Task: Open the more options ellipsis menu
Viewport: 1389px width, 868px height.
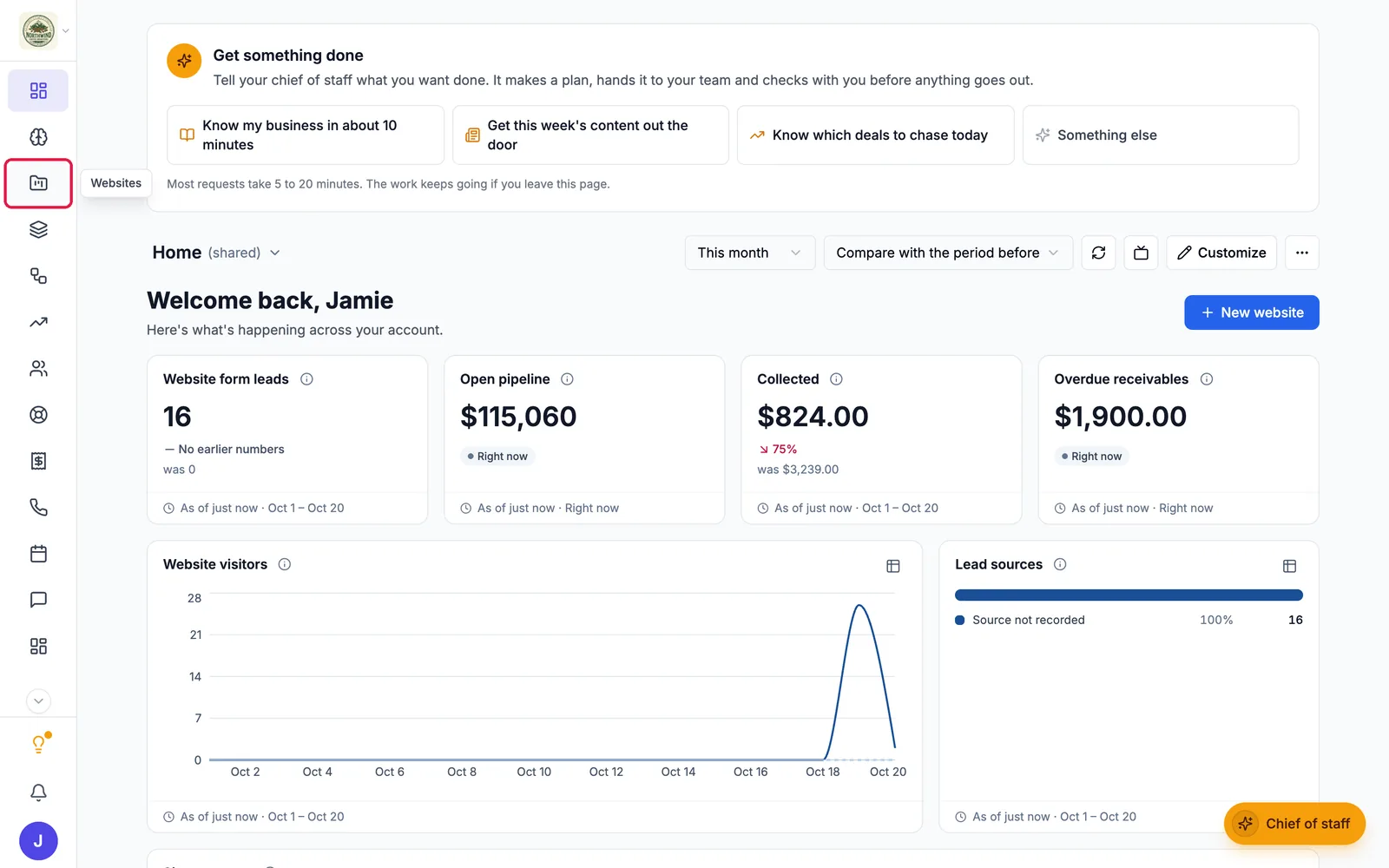Action: coord(1301,253)
